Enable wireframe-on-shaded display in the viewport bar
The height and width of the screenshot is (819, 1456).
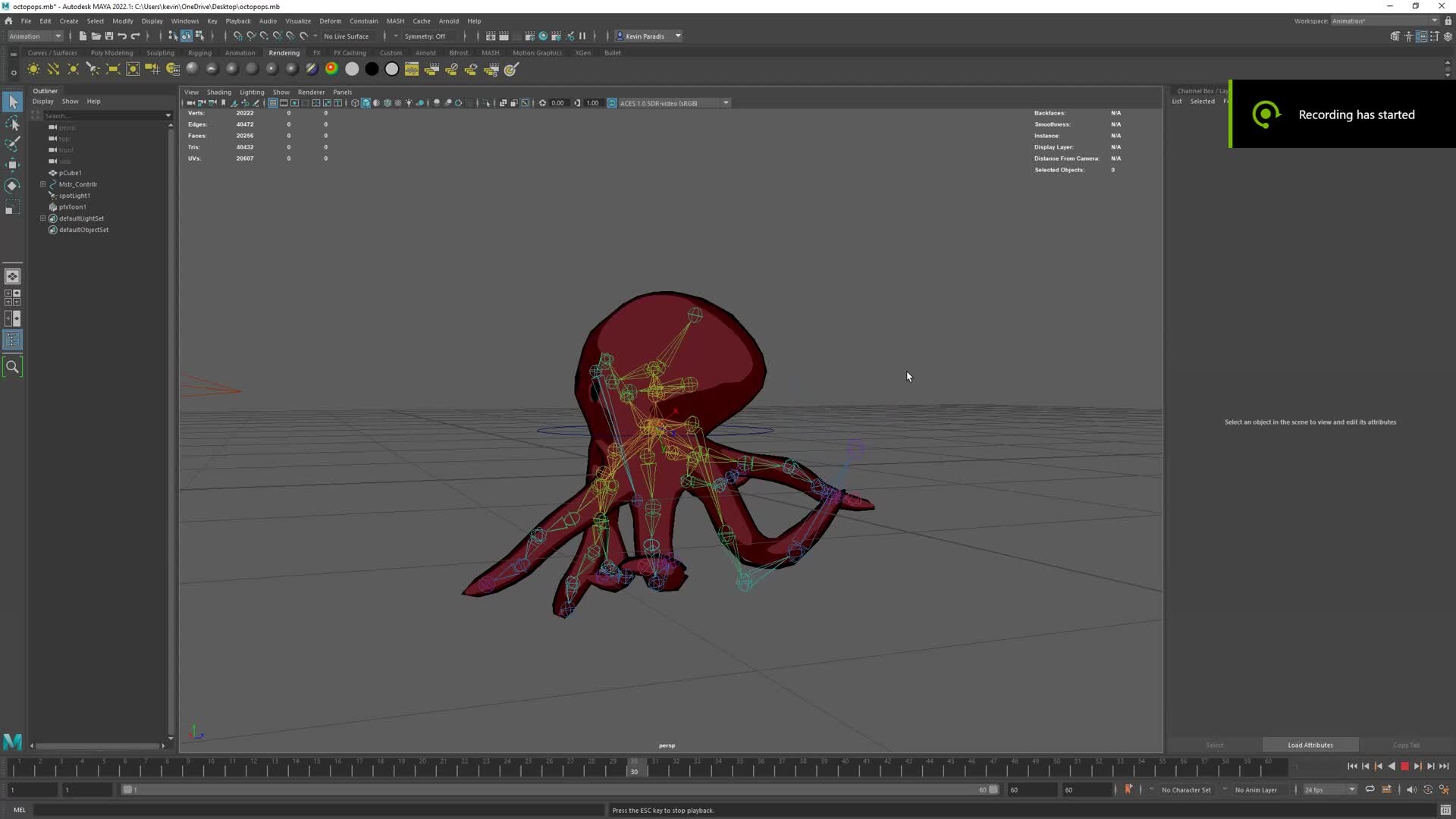click(388, 103)
